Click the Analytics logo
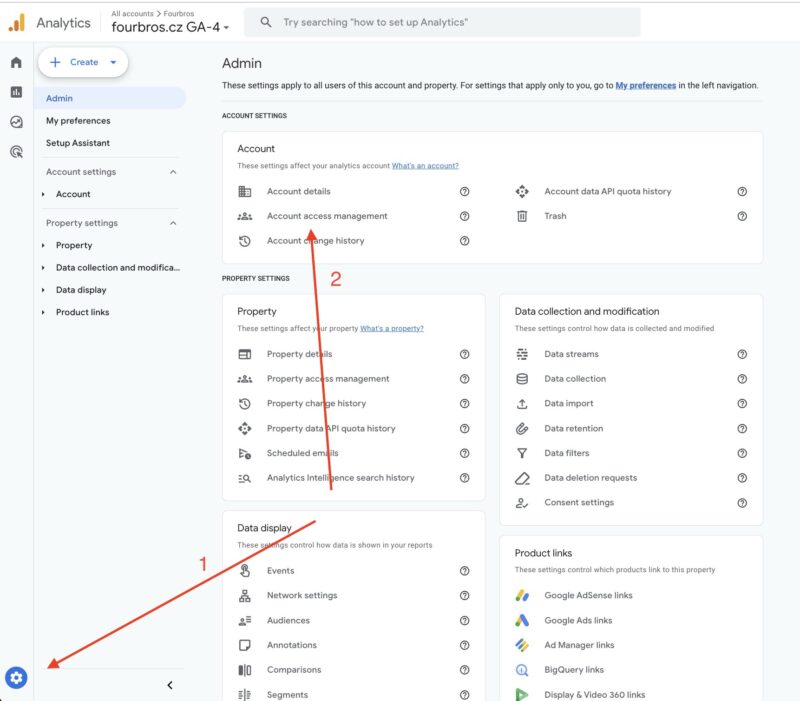 click(x=17, y=22)
